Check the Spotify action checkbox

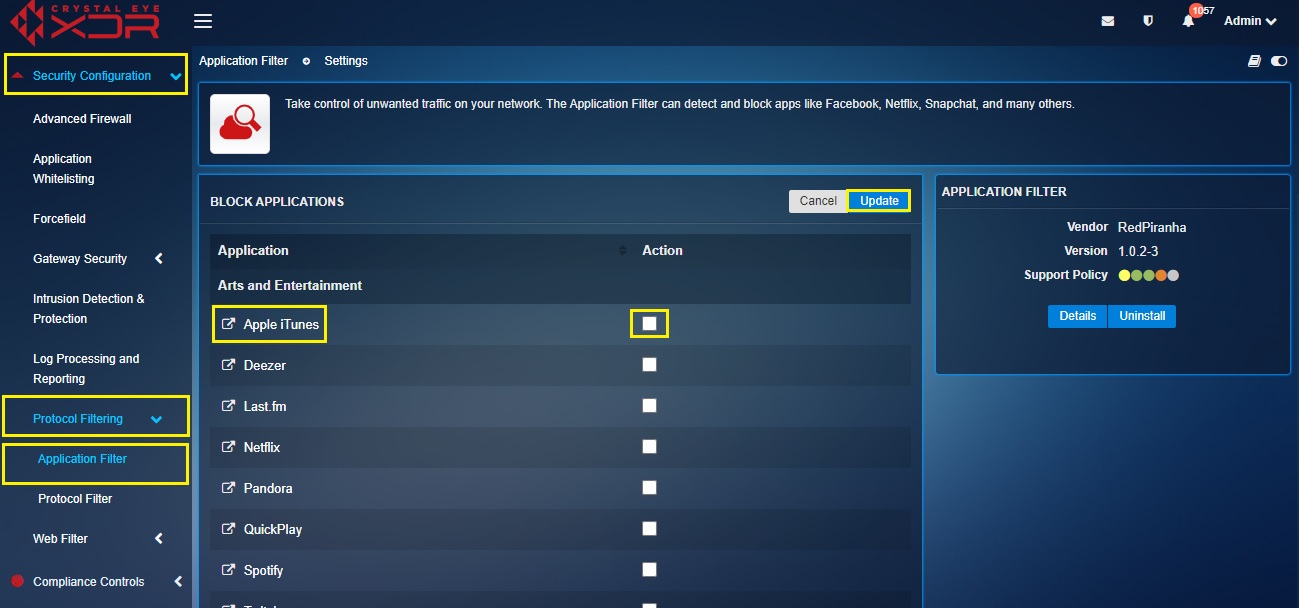pyautogui.click(x=649, y=570)
